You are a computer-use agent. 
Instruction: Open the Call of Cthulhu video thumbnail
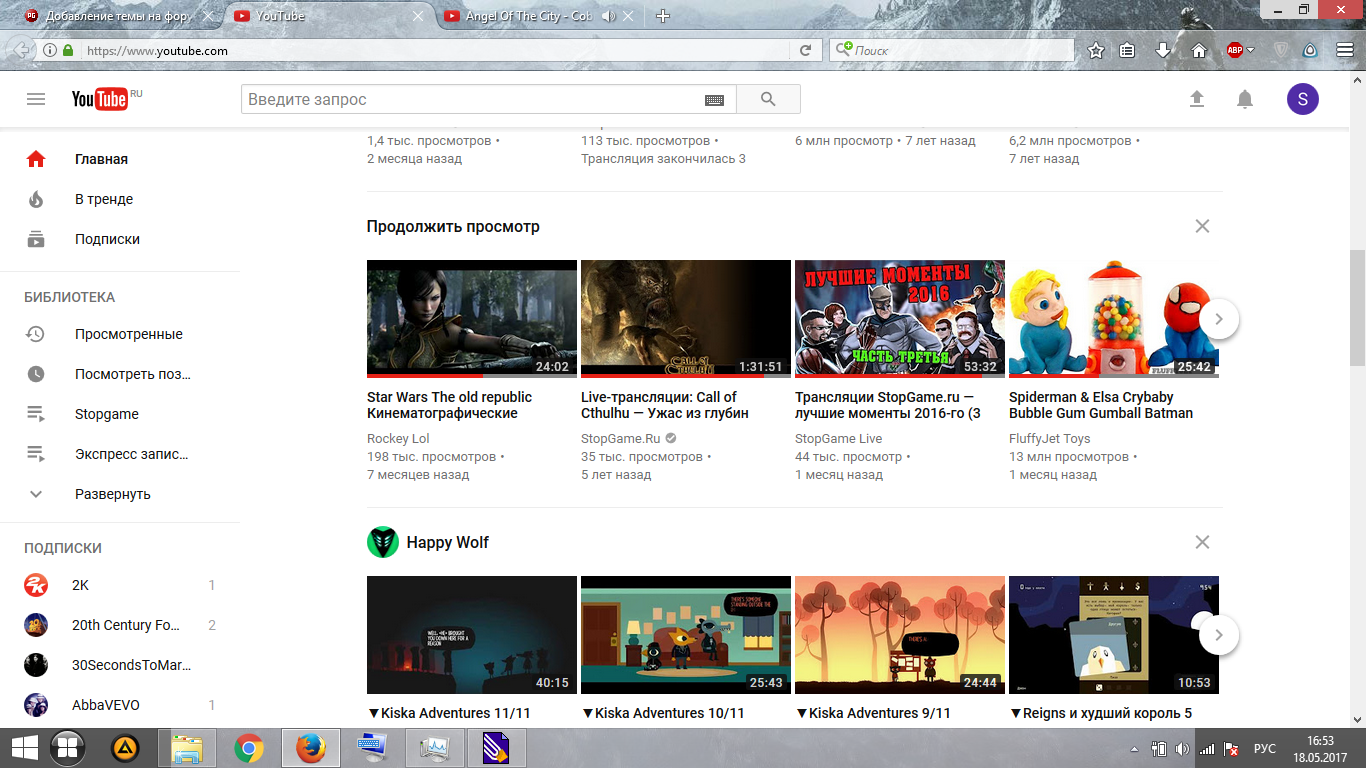686,319
